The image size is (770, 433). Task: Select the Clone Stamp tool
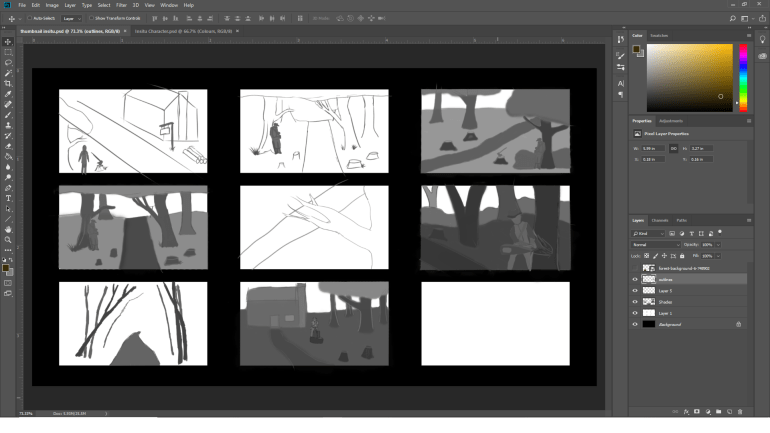point(8,125)
